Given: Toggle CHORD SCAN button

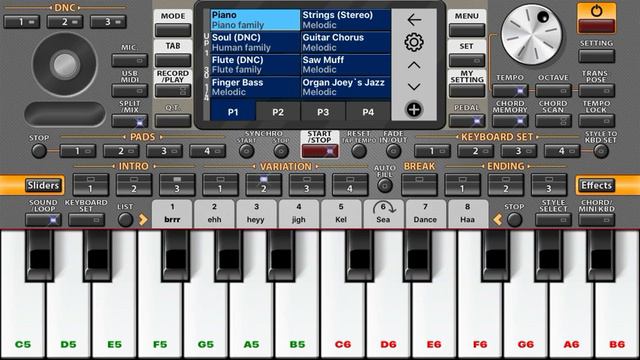Looking at the screenshot, I should point(553,120).
